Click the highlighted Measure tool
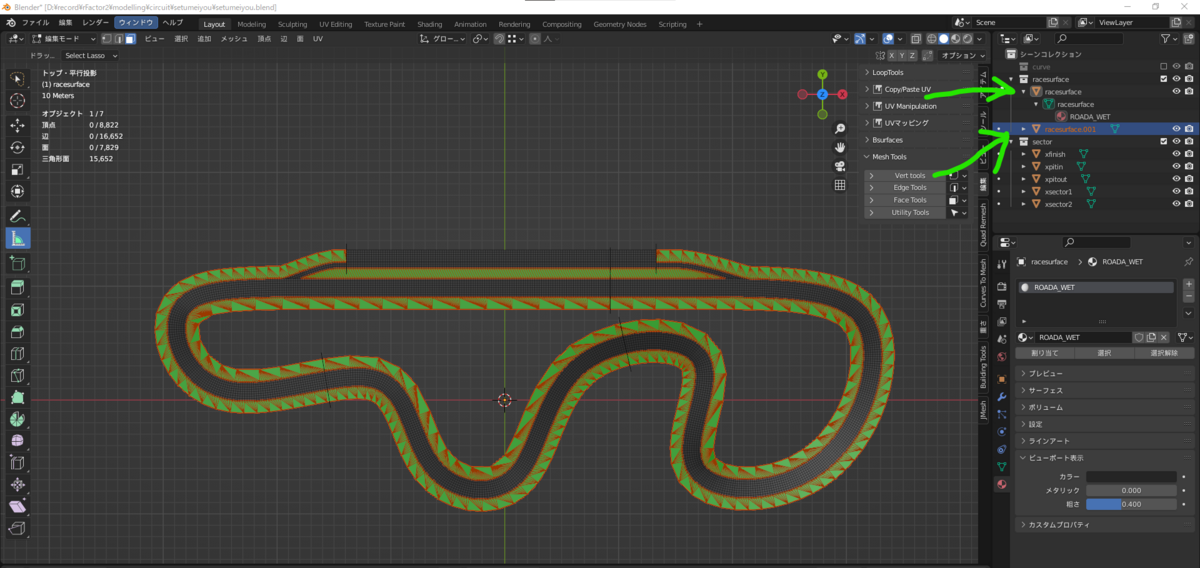The image size is (1200, 568). [17, 238]
